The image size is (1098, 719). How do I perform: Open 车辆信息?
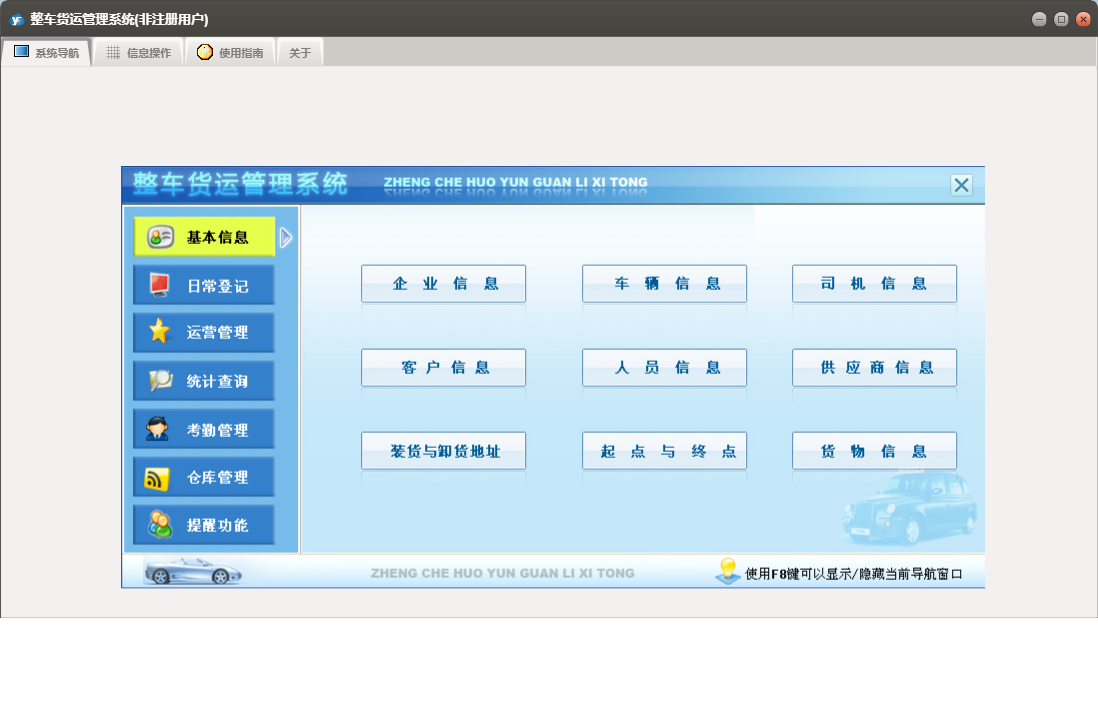(x=665, y=284)
